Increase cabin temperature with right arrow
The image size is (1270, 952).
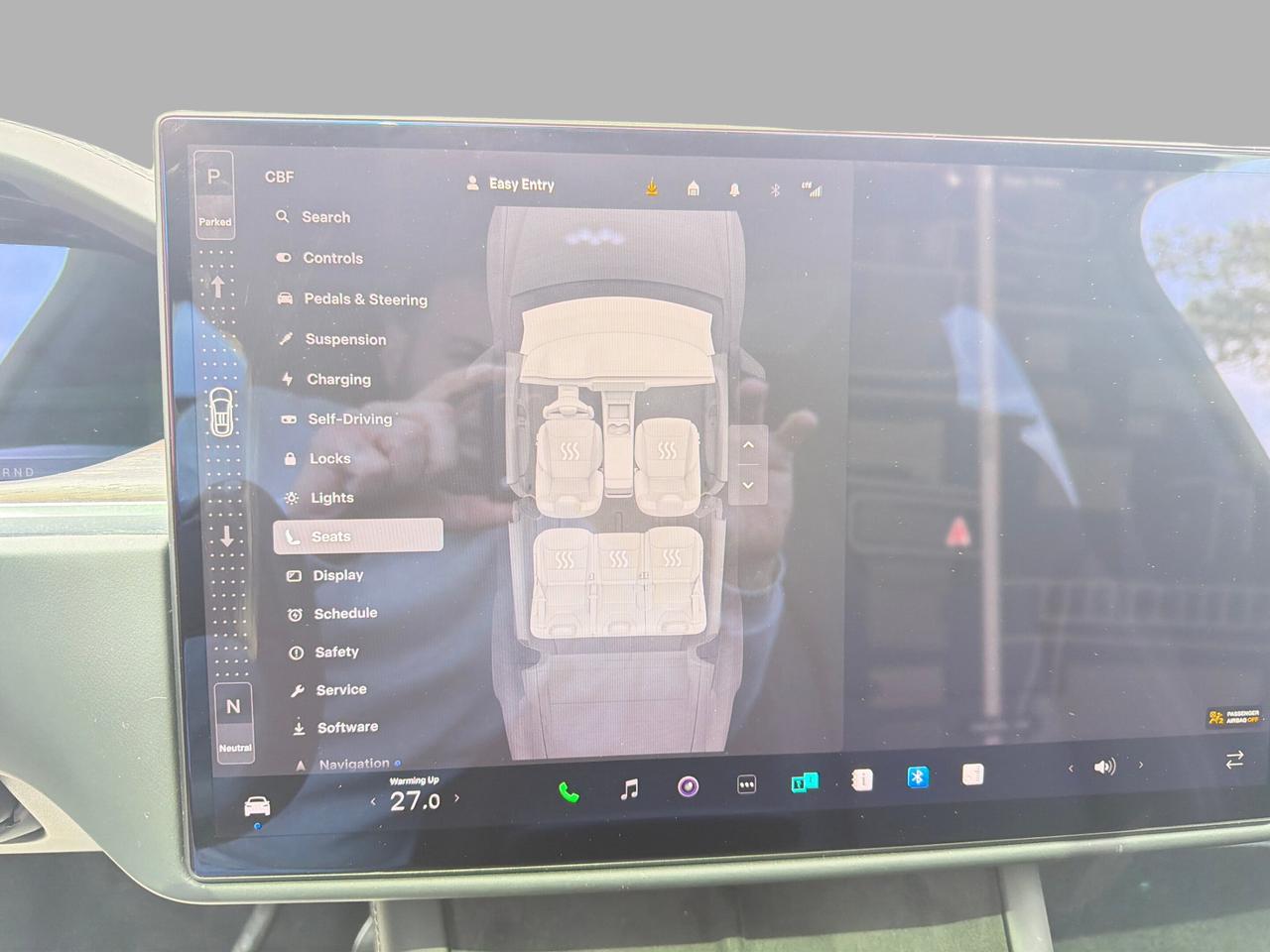click(x=456, y=798)
